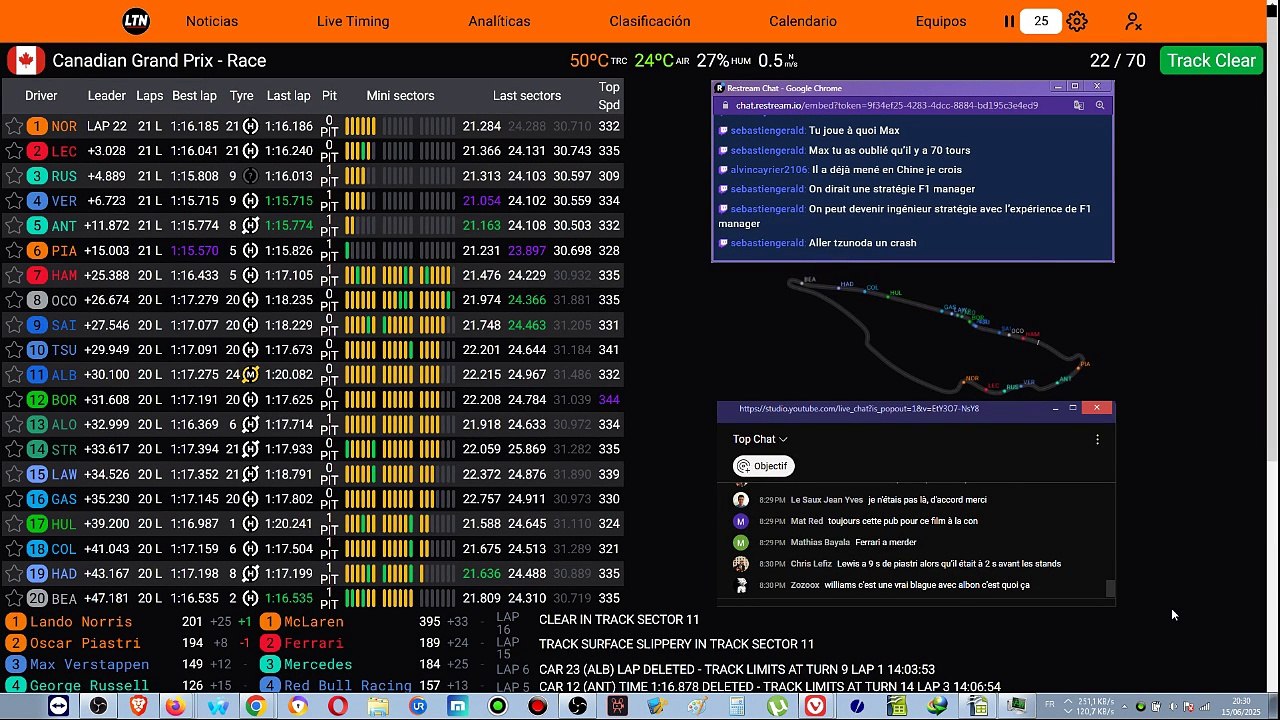Open the Noticias menu

pos(212,21)
